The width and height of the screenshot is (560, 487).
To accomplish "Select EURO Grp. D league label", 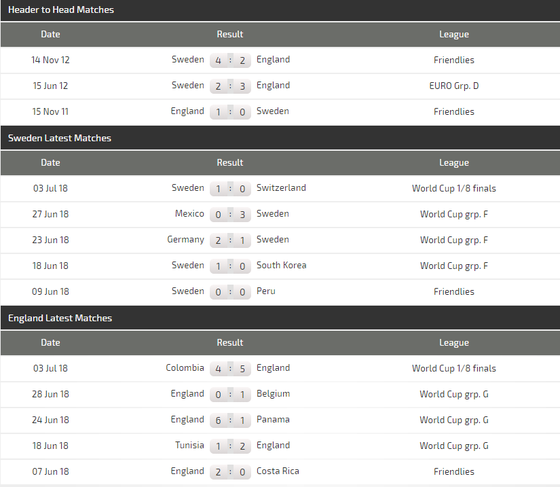I will pos(454,86).
